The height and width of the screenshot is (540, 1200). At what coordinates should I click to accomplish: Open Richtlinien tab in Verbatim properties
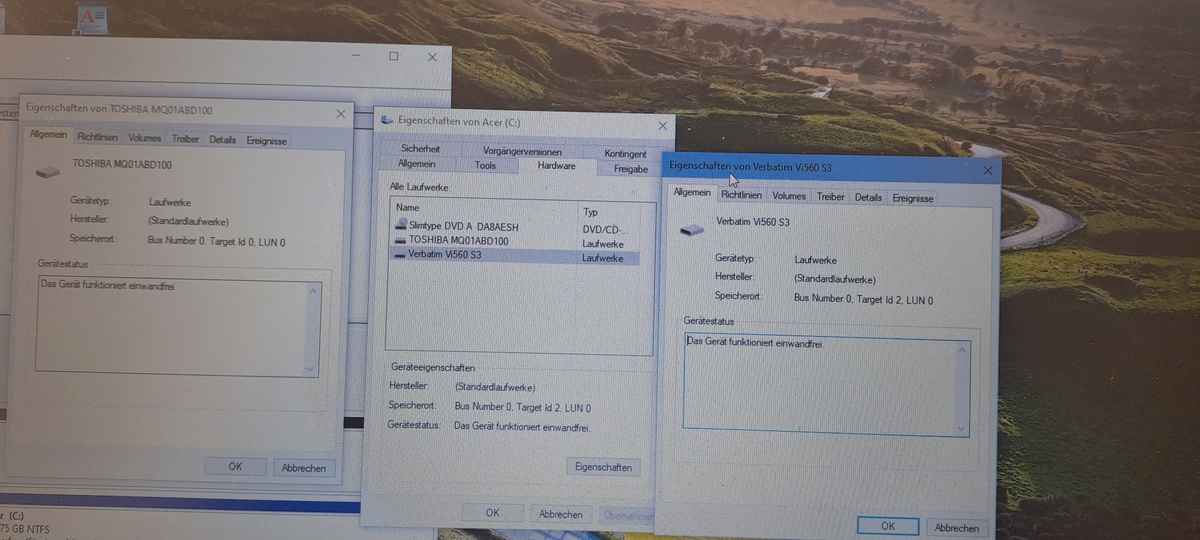tap(742, 195)
